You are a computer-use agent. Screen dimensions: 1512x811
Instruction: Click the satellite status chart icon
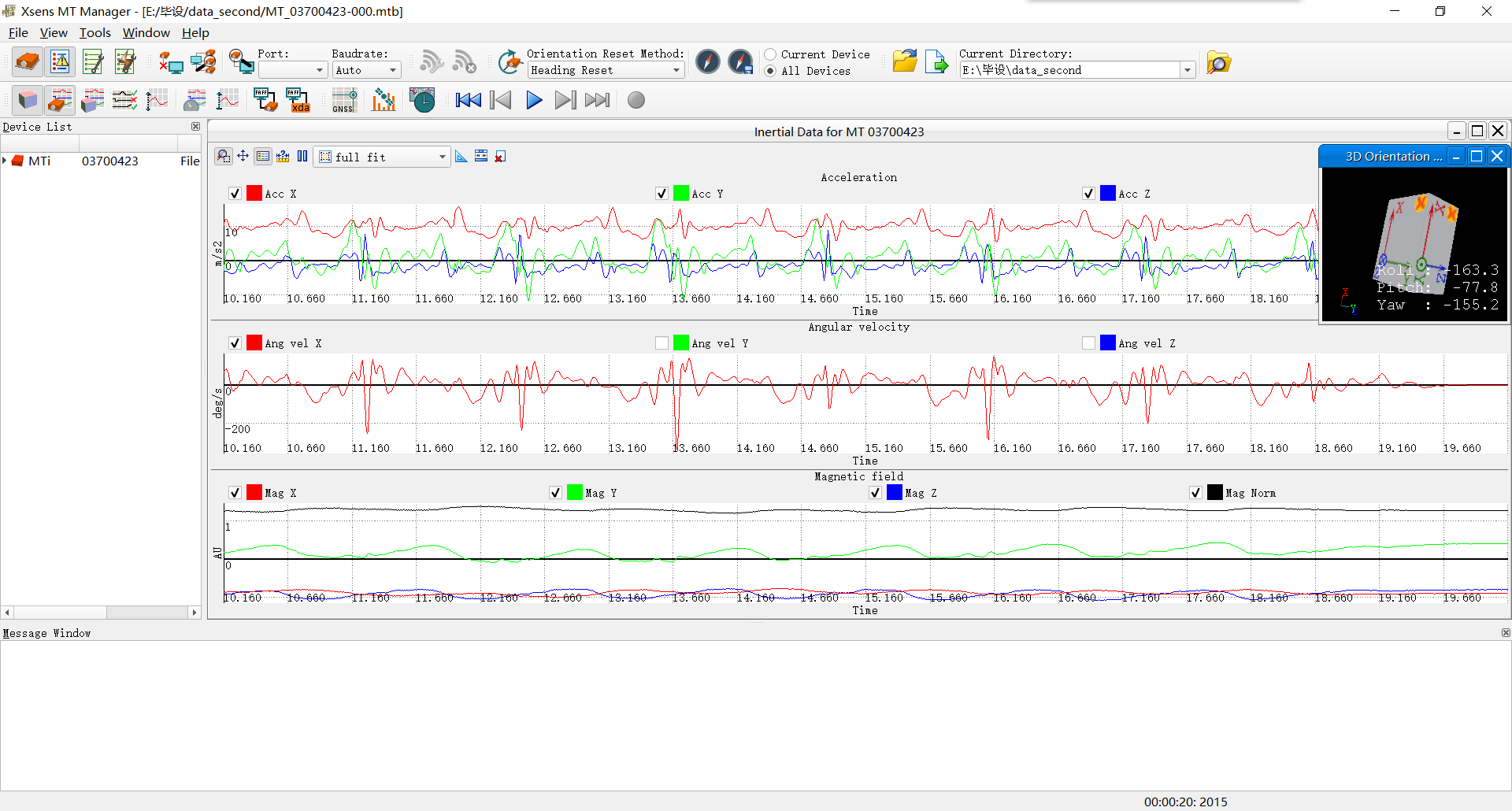(384, 100)
